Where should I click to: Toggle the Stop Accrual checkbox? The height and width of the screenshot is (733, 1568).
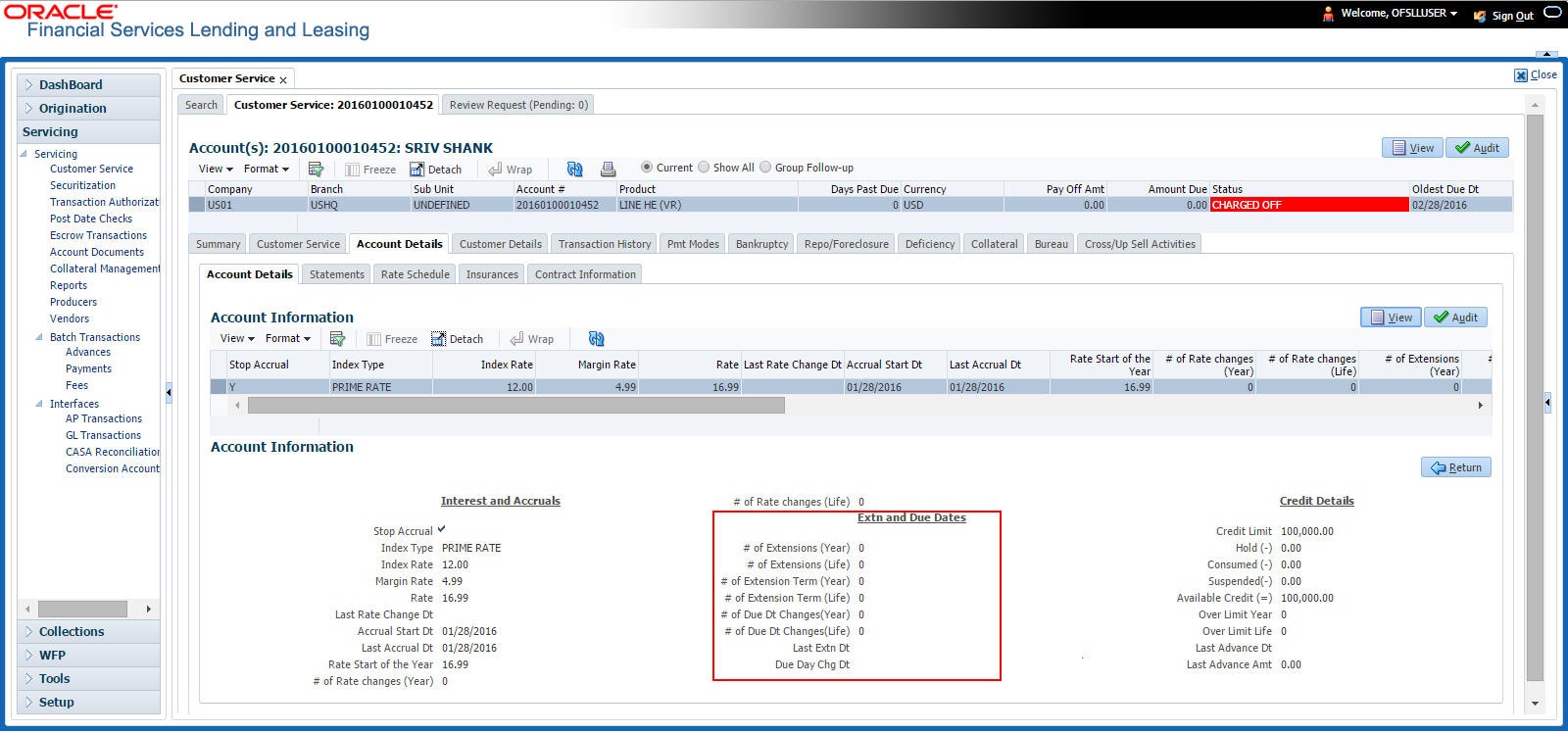[x=441, y=529]
